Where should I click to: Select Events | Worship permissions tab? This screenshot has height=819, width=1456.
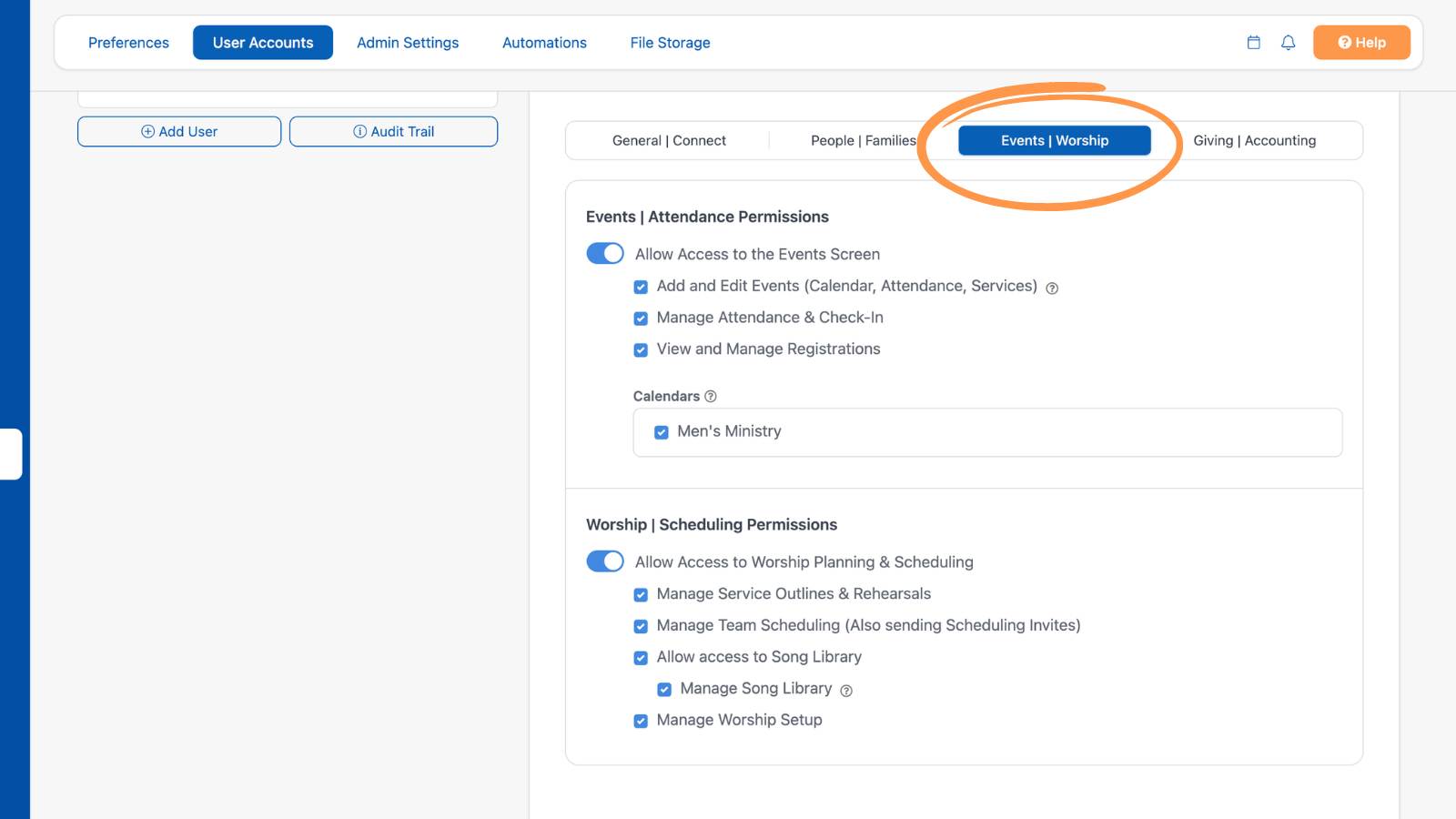click(1055, 140)
